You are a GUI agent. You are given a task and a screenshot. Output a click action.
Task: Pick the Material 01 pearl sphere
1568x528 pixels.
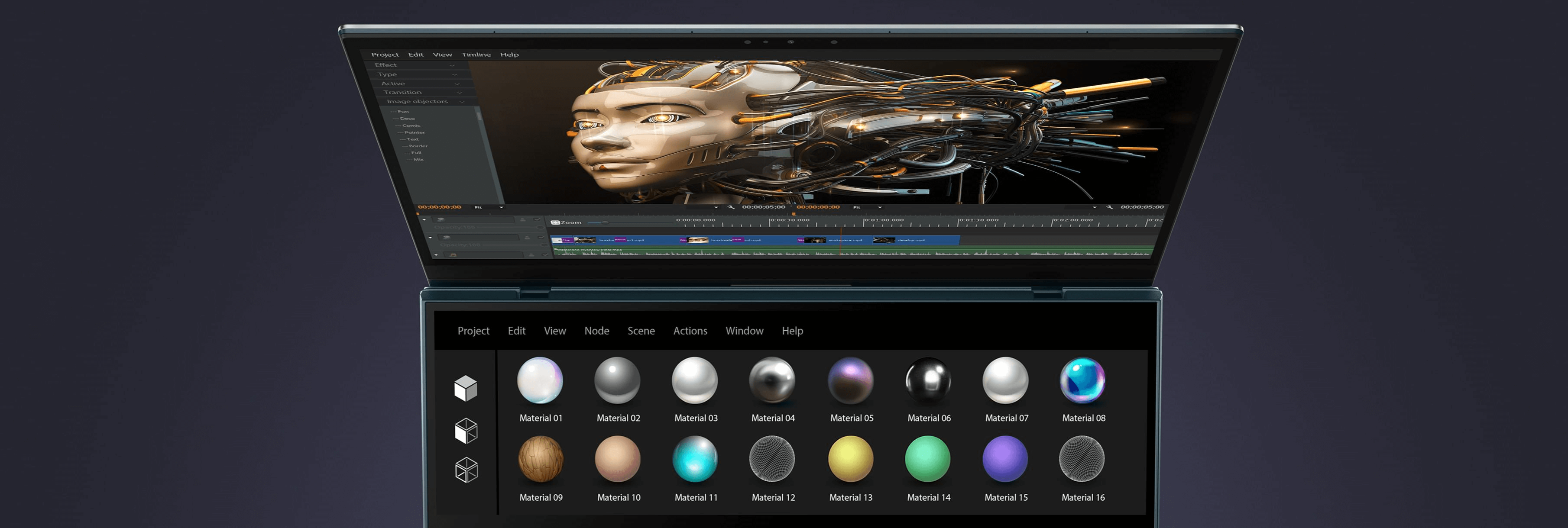point(540,380)
